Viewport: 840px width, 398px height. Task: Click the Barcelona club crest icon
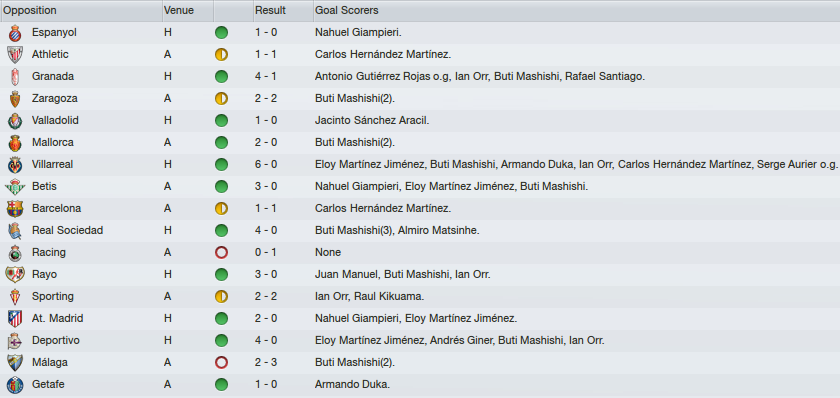click(x=14, y=209)
